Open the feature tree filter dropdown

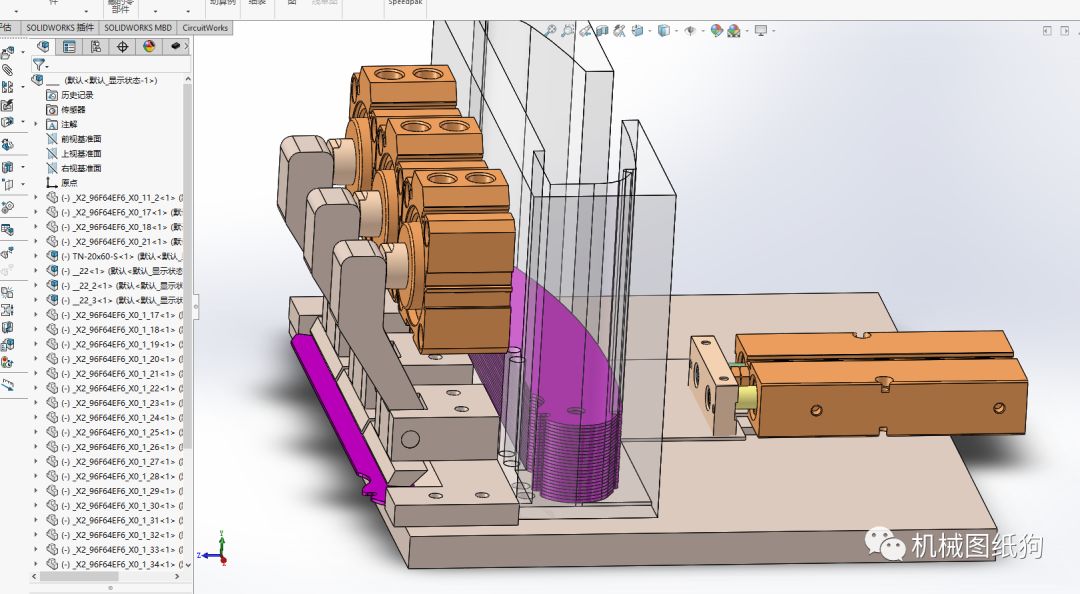(40, 64)
